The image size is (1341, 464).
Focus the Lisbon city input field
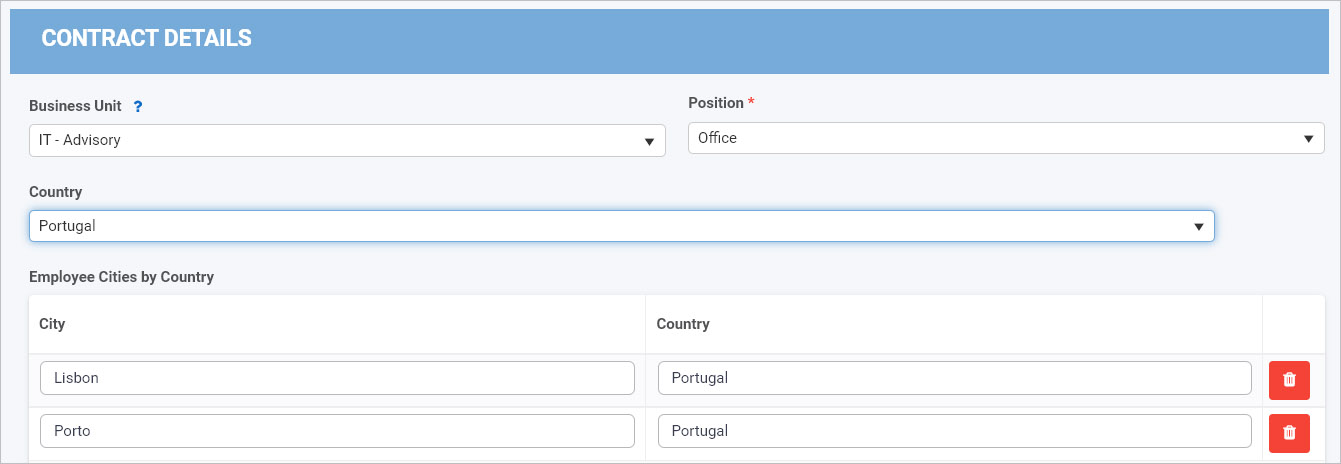pyautogui.click(x=338, y=378)
